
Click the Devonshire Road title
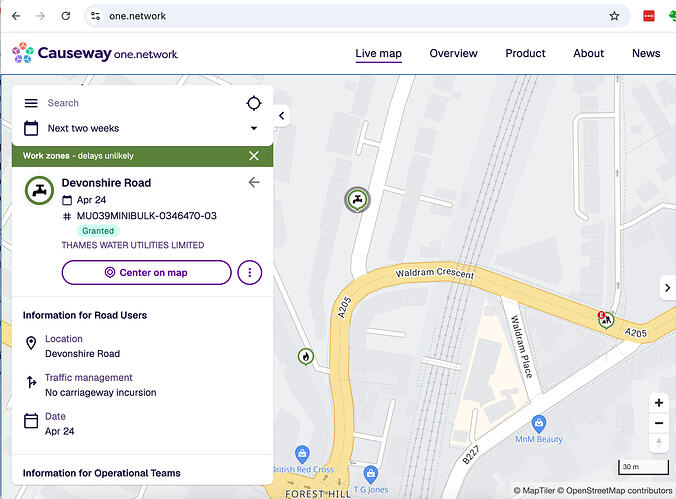click(106, 183)
